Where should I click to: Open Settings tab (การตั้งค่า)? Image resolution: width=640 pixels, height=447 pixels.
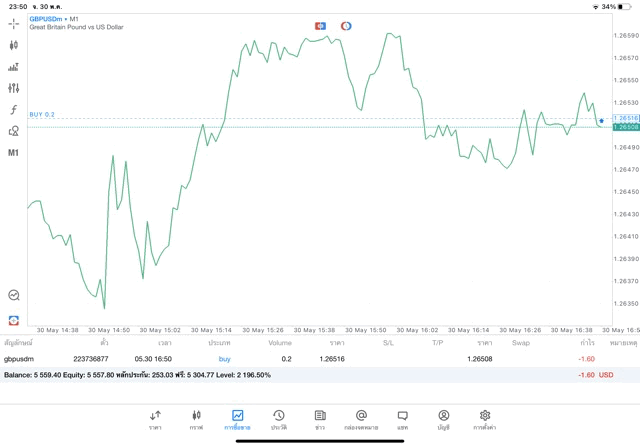485,419
